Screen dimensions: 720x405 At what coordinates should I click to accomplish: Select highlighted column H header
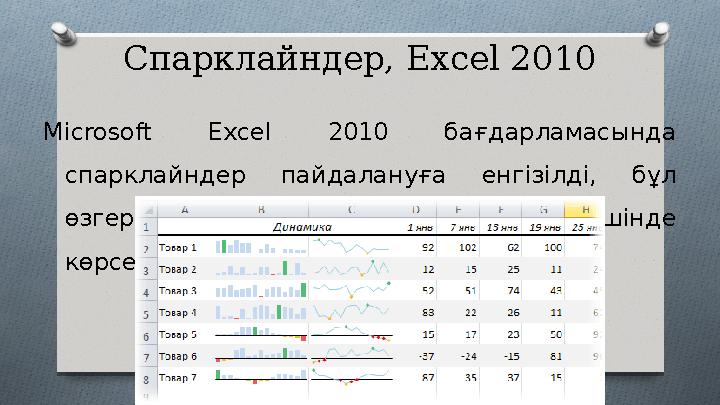click(584, 210)
